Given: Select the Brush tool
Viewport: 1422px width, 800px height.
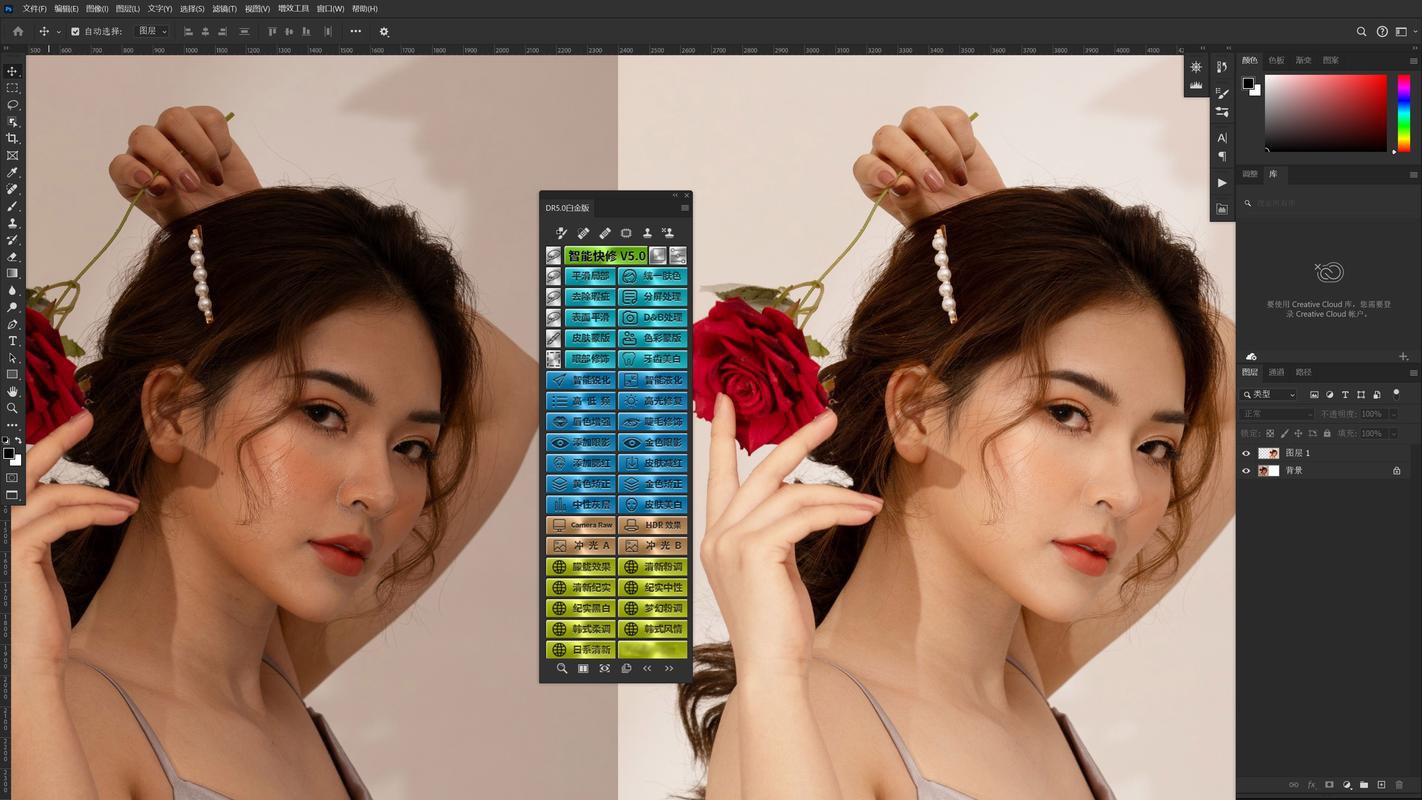Looking at the screenshot, I should pos(13,207).
